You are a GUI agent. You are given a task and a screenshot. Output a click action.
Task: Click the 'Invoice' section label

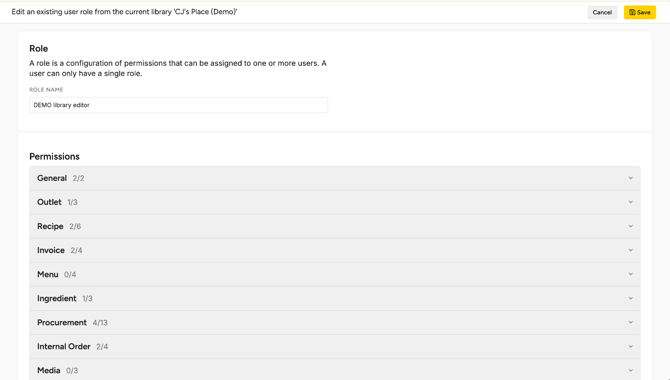51,250
